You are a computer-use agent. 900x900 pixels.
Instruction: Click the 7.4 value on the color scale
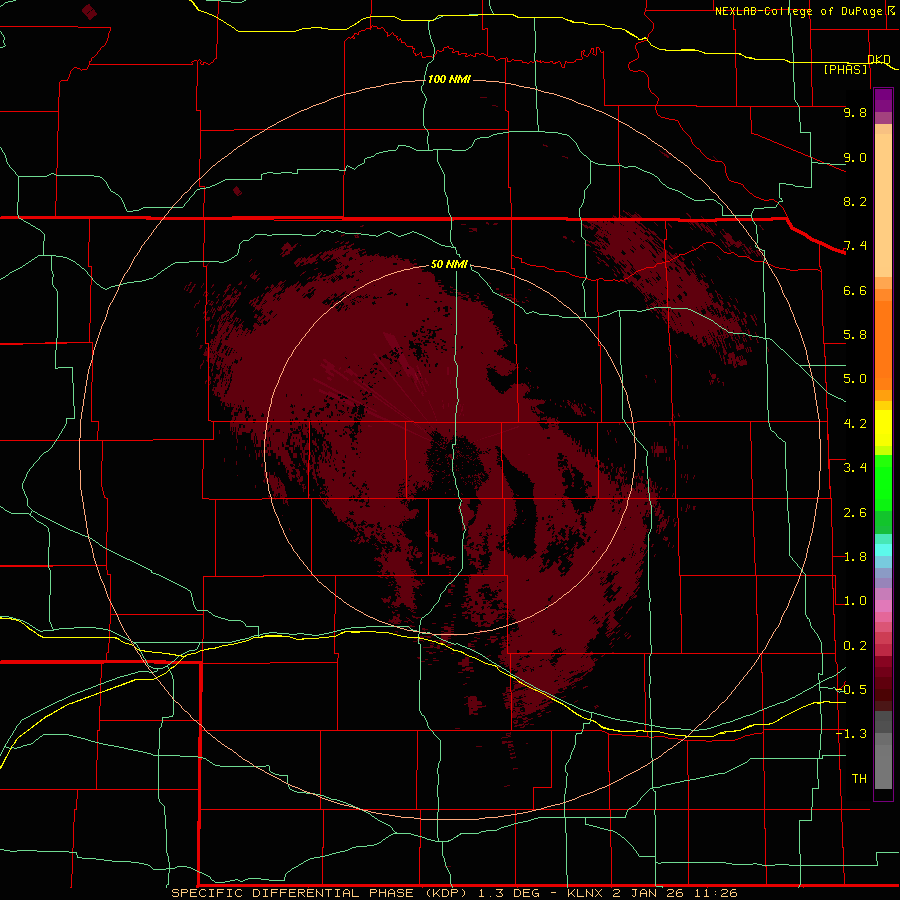[x=855, y=246]
